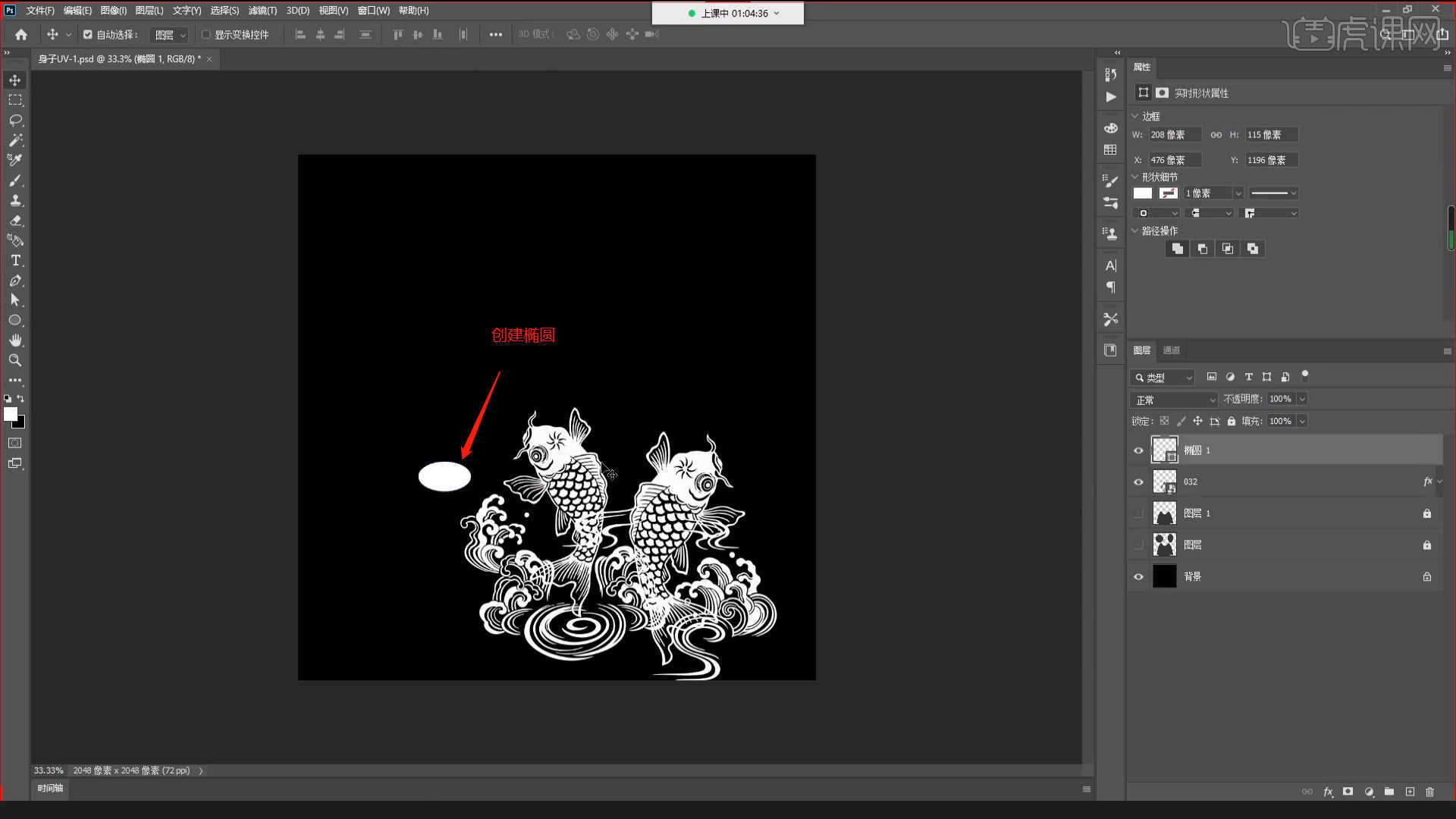This screenshot has height=819, width=1456.
Task: Open the blend mode 正常 dropdown
Action: [1175, 400]
